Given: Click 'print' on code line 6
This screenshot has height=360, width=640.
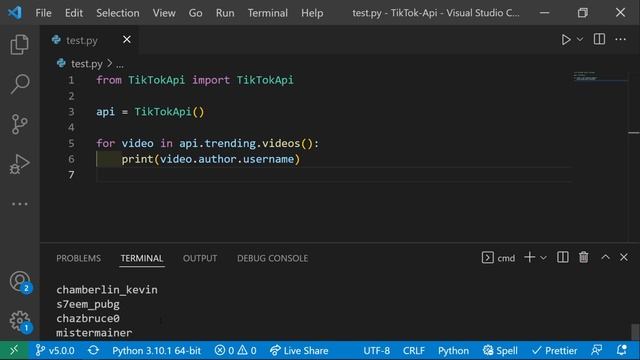Looking at the screenshot, I should (x=137, y=159).
